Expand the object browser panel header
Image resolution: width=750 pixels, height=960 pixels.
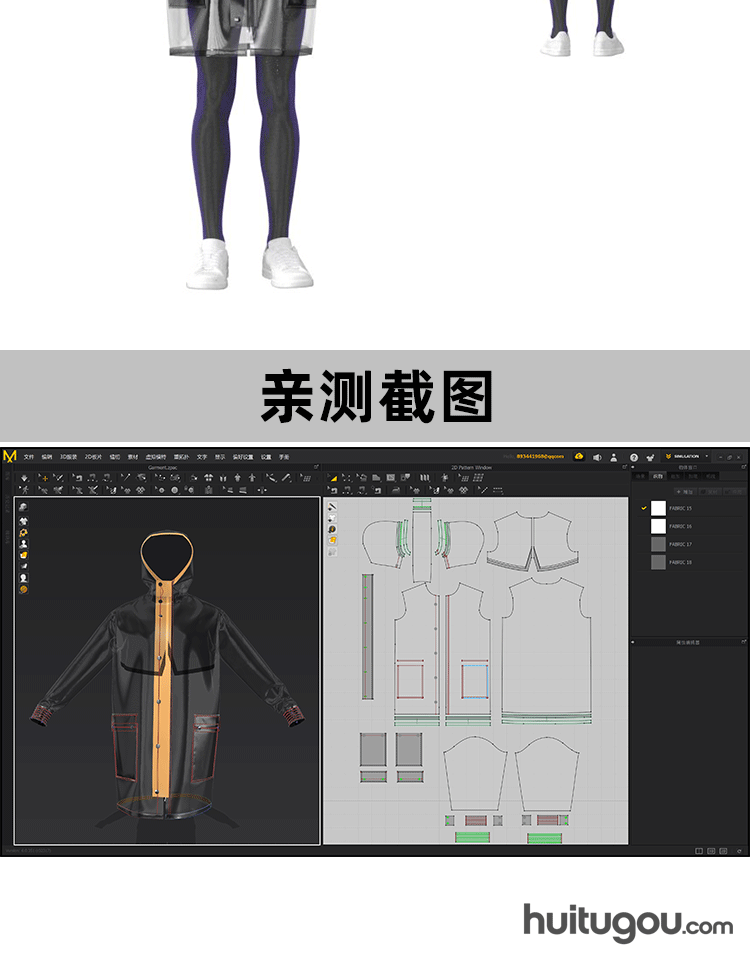[x=688, y=467]
